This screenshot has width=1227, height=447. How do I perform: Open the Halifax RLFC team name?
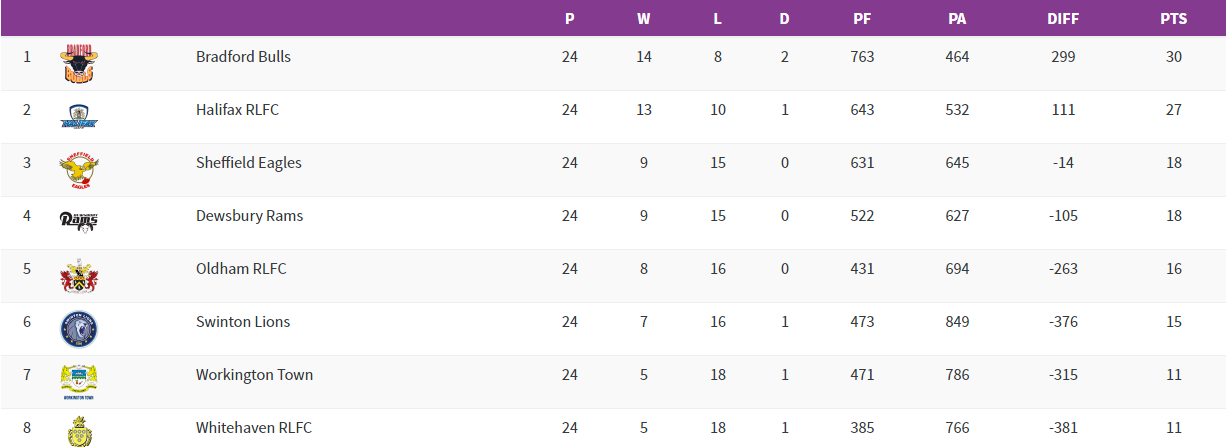(x=237, y=110)
